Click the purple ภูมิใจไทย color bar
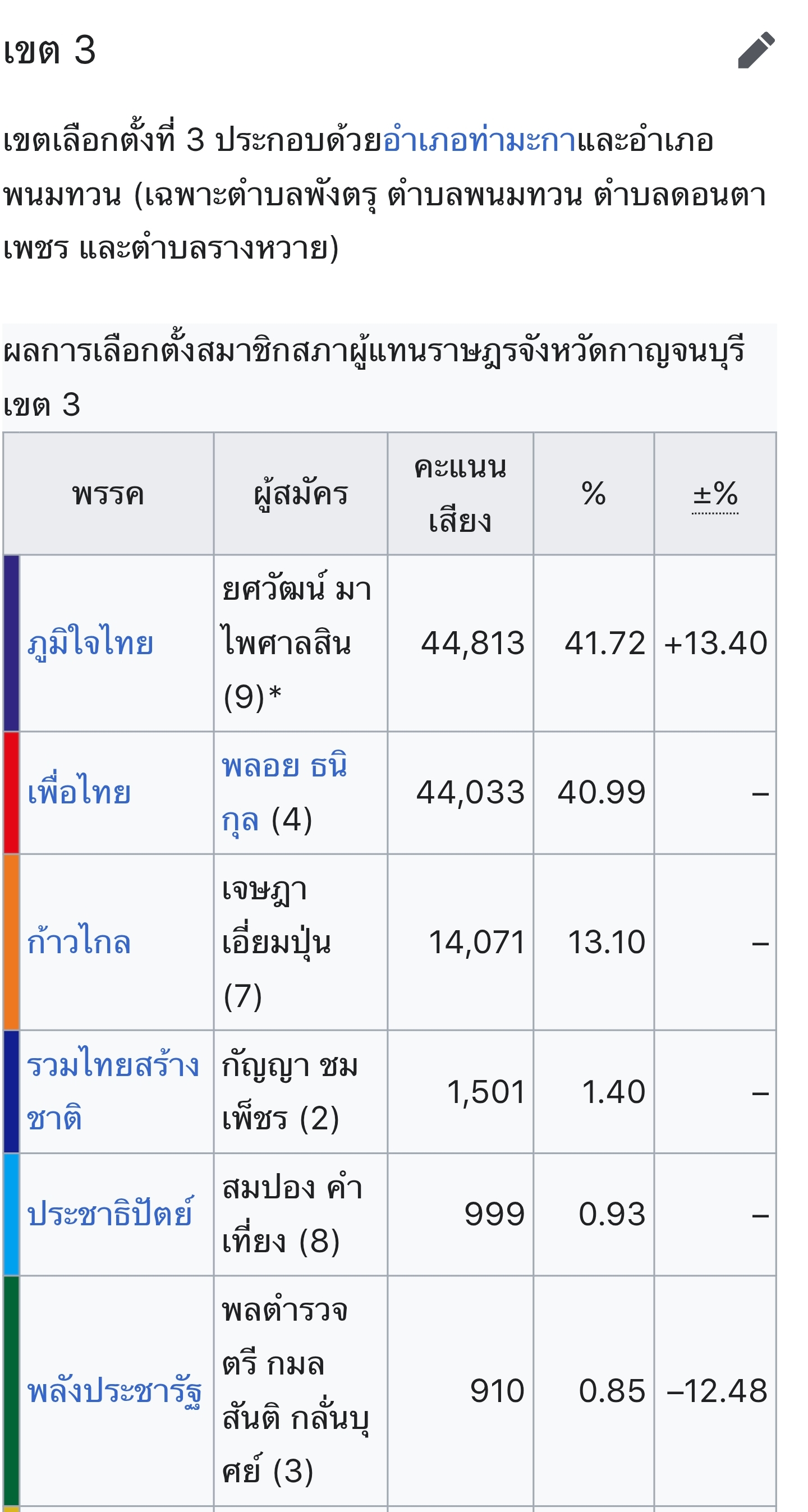Image resolution: width=808 pixels, height=1512 pixels. point(12,644)
